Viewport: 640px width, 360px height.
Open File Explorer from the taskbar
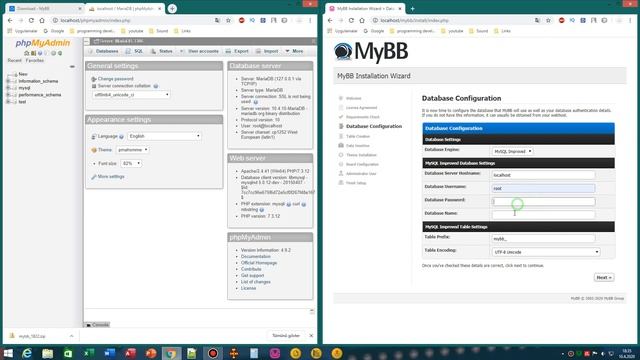(47, 353)
